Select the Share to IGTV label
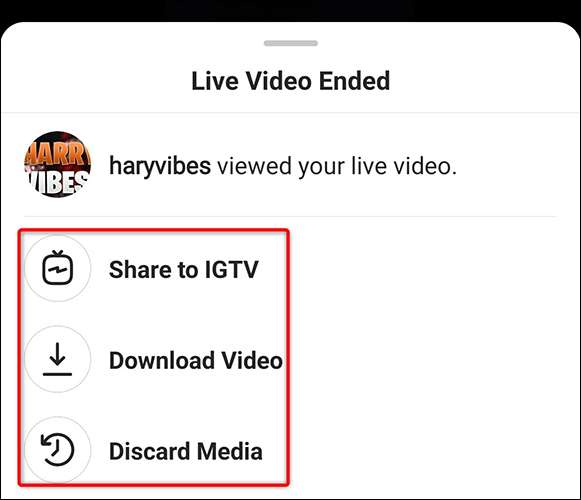Viewport: 581px width, 500px height. pos(184,269)
